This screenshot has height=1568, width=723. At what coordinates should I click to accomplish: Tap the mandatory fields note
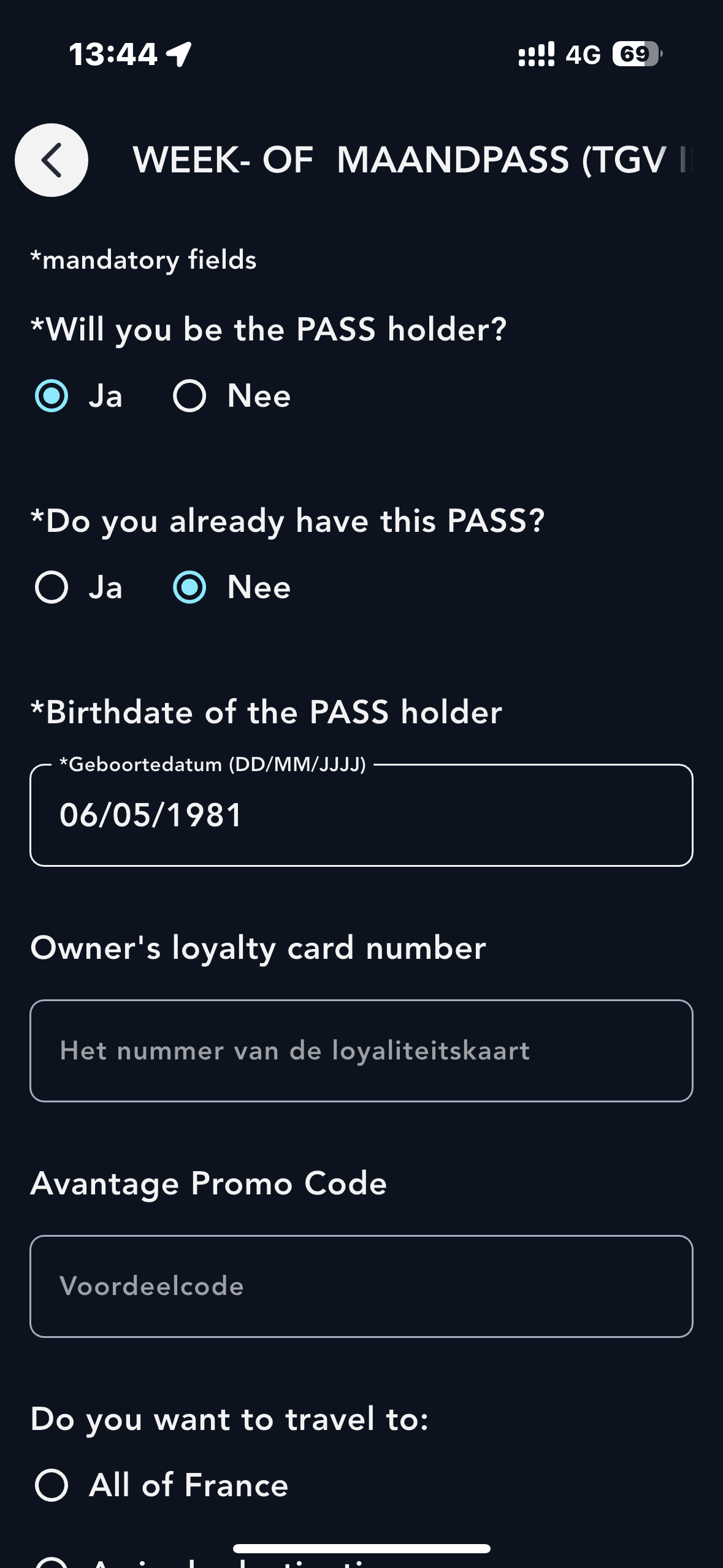tap(143, 260)
